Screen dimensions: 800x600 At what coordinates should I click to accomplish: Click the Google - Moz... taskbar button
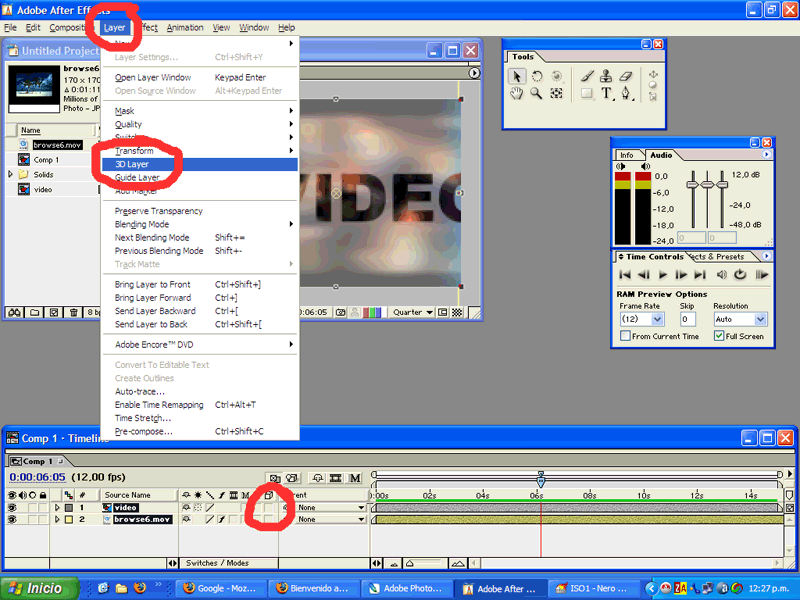tap(220, 589)
